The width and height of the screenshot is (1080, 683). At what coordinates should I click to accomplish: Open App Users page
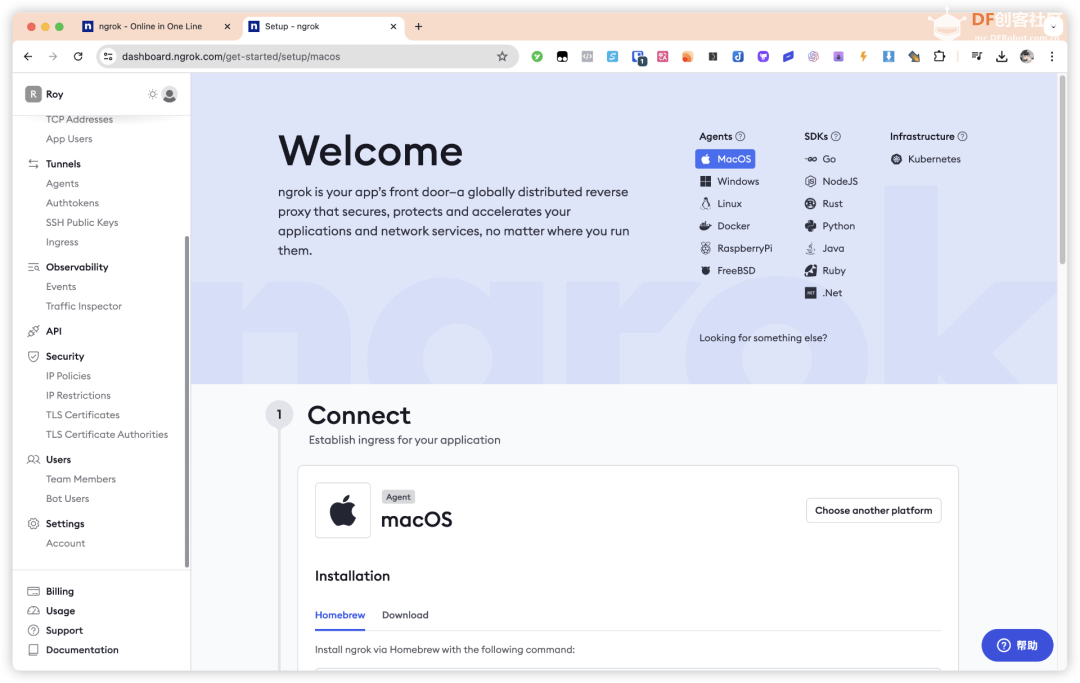tap(69, 139)
